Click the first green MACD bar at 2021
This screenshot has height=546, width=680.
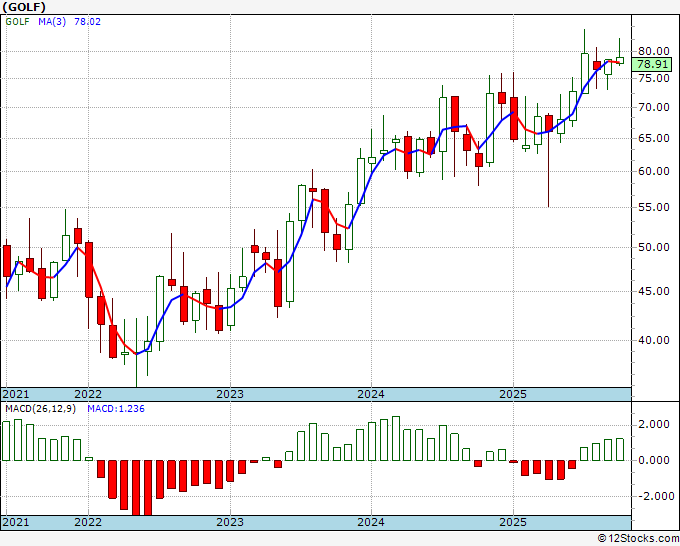click(x=6, y=441)
